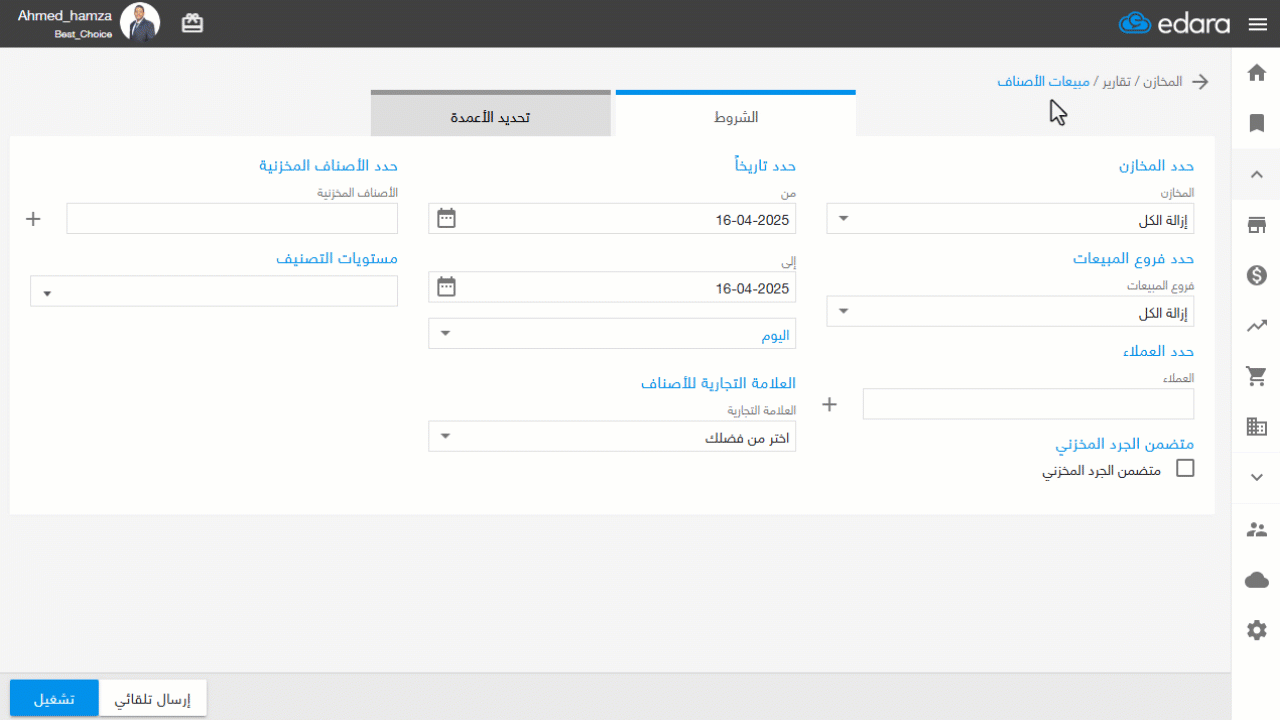Open the building sidebar icon

(1257, 427)
